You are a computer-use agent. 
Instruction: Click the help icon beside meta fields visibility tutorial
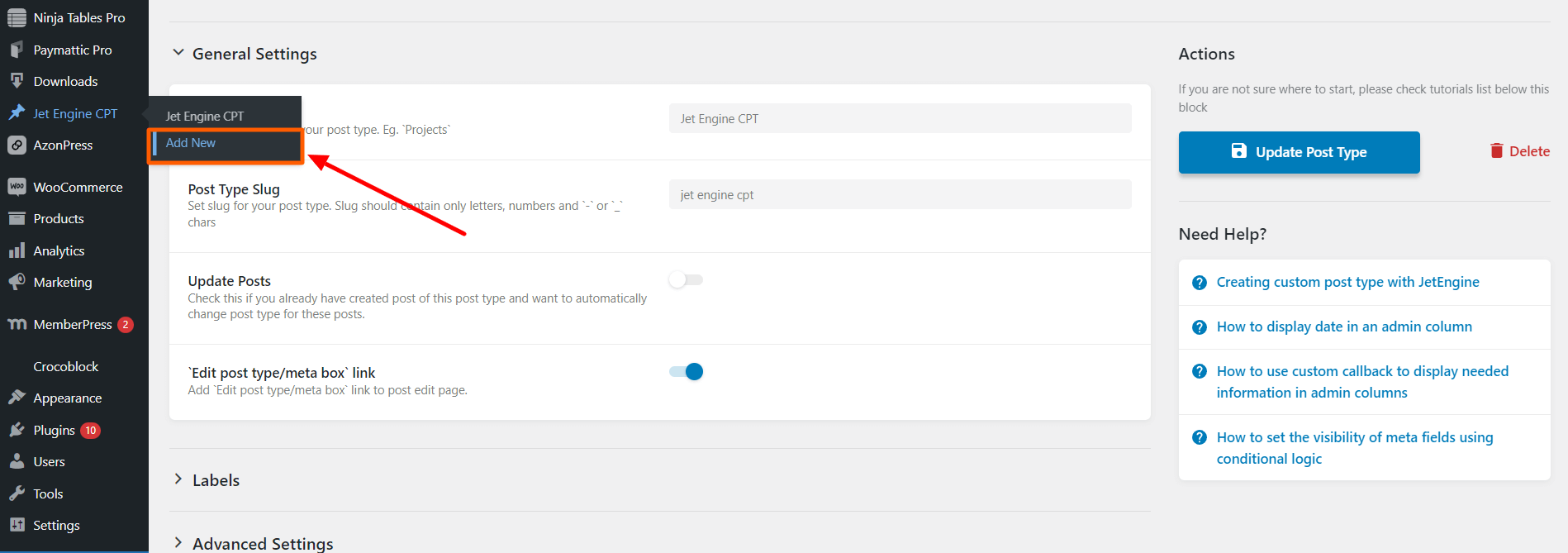point(1200,438)
